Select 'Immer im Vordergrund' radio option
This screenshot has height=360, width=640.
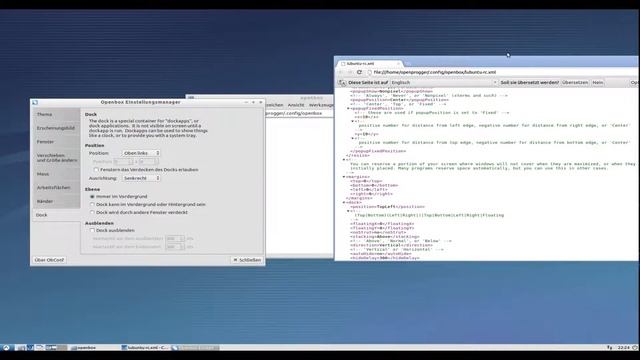tap(92, 196)
